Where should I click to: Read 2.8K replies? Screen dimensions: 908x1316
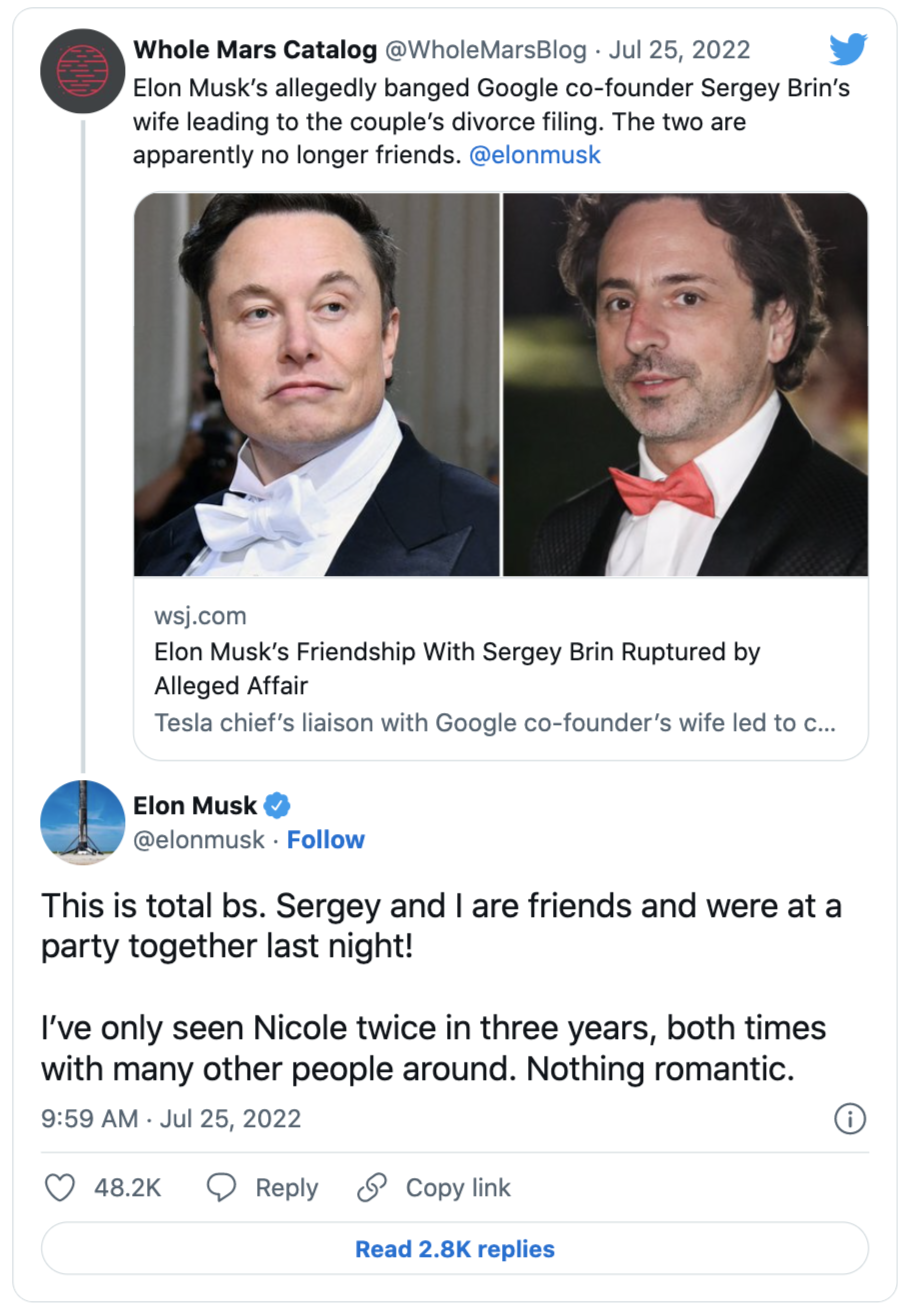(x=455, y=1249)
